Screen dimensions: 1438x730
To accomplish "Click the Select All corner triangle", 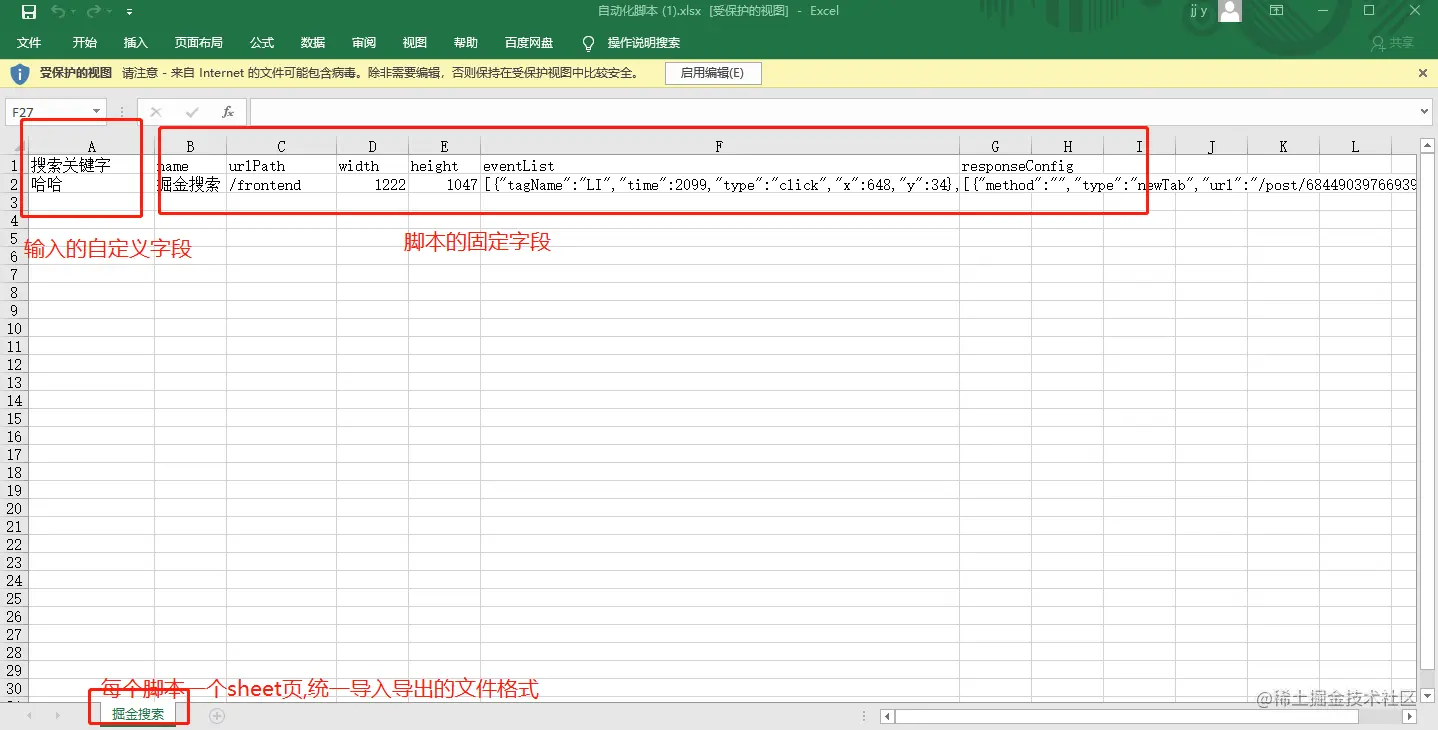I will click(x=16, y=147).
